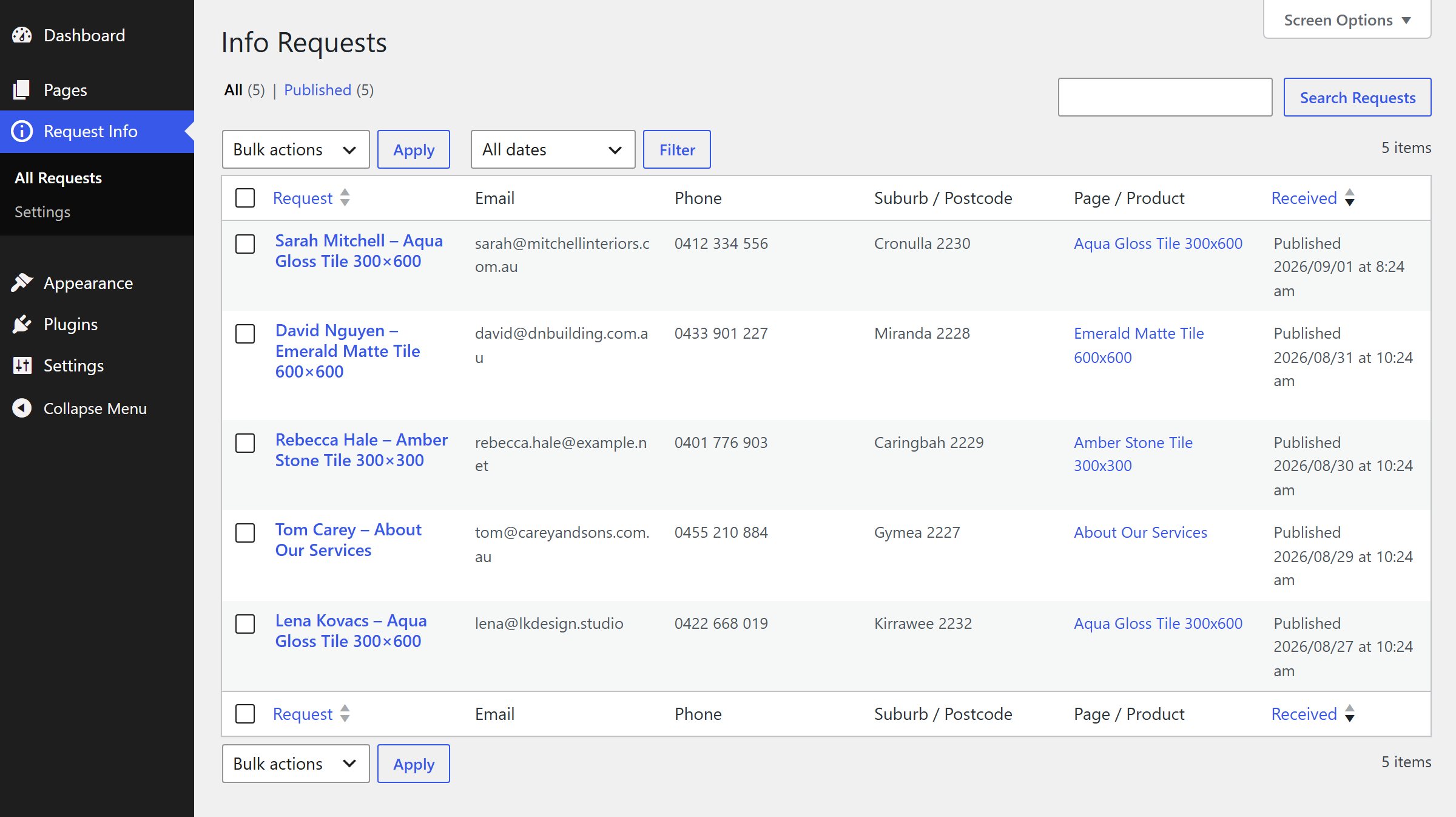Click the Appearance paintbrush icon
The height and width of the screenshot is (817, 1456).
(x=22, y=283)
